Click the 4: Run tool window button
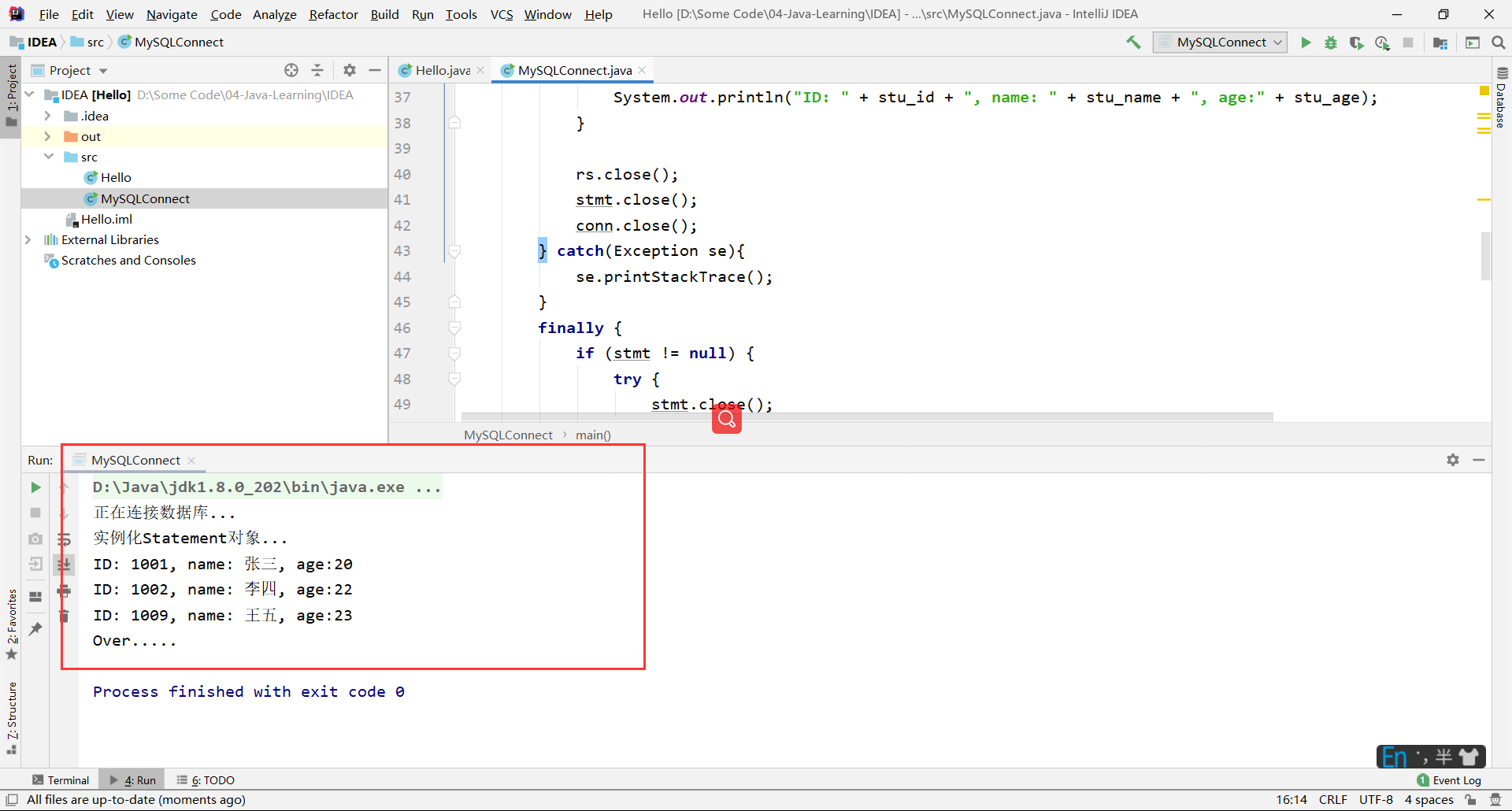1512x811 pixels. point(132,780)
